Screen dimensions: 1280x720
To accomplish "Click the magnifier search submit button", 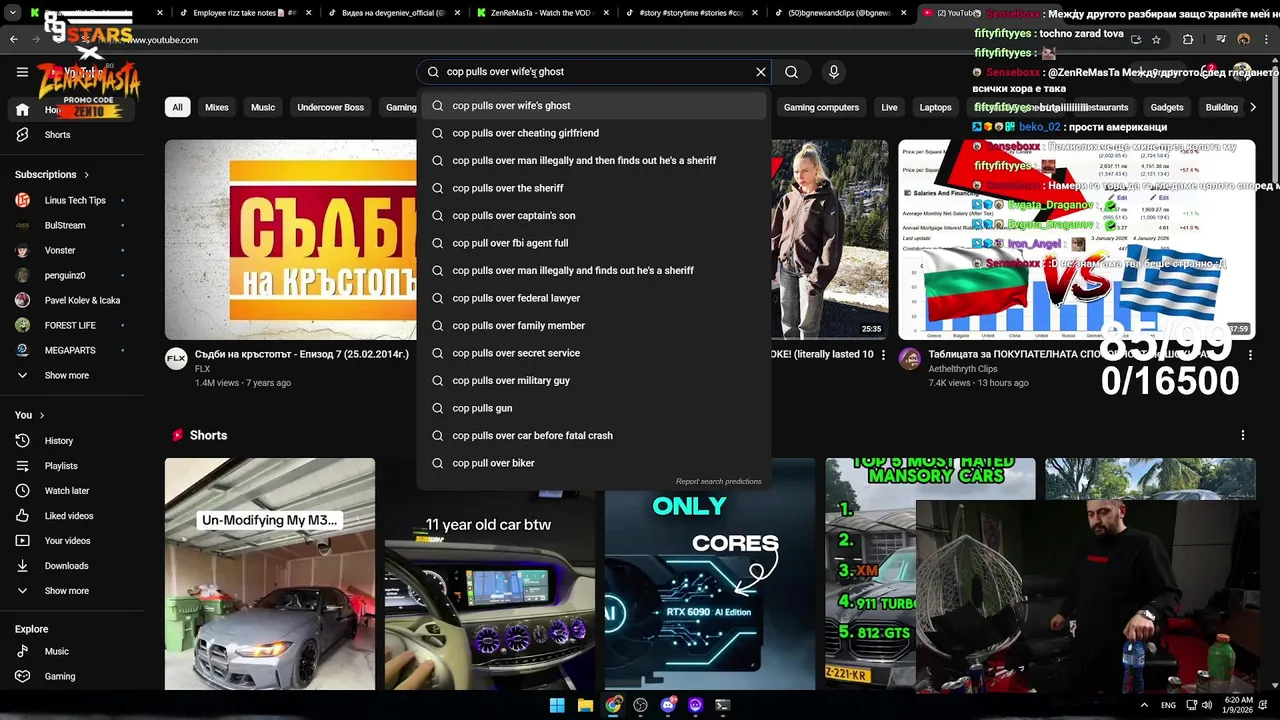I will point(791,72).
